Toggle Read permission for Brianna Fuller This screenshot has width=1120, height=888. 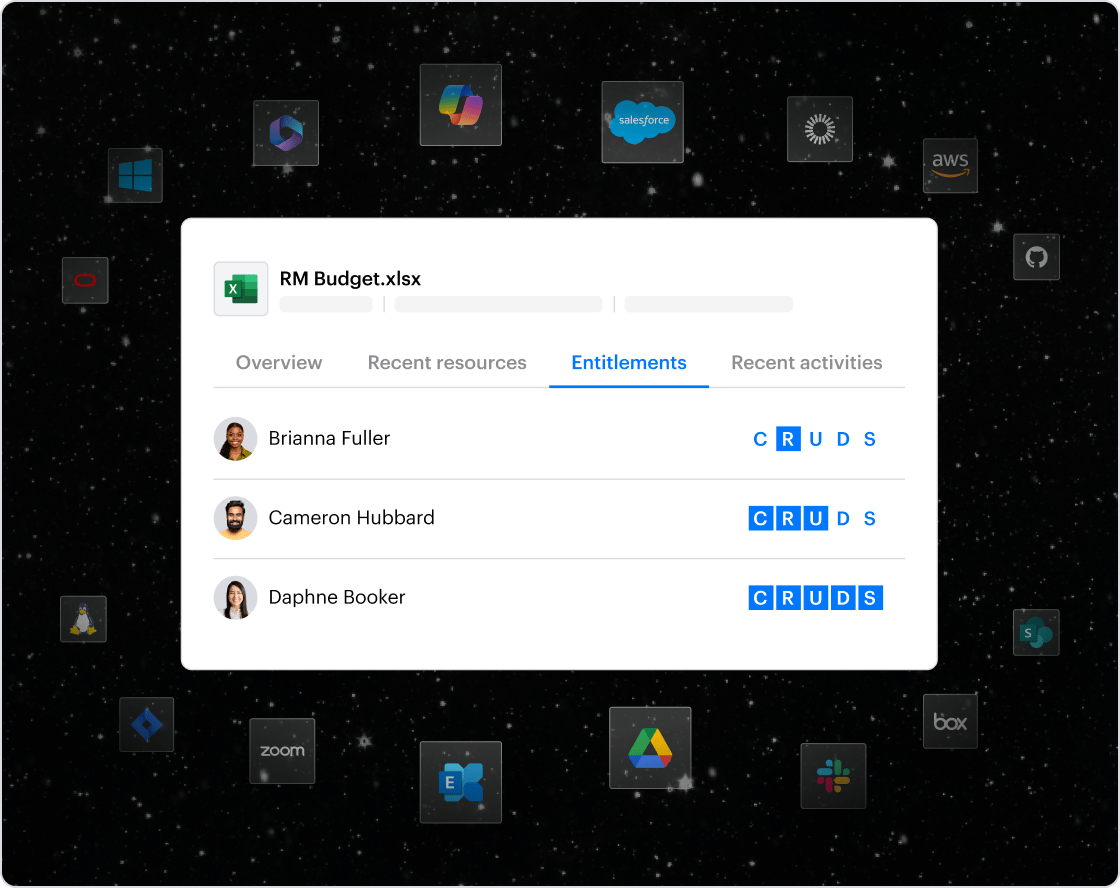tap(788, 439)
